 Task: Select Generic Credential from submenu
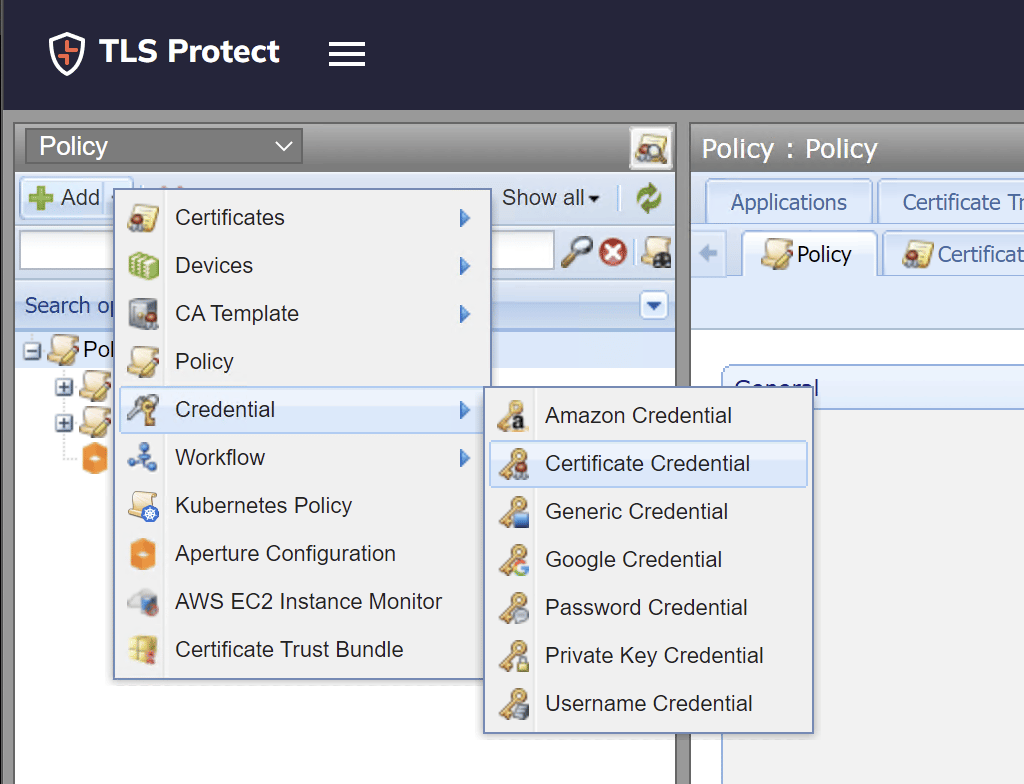coord(648,512)
